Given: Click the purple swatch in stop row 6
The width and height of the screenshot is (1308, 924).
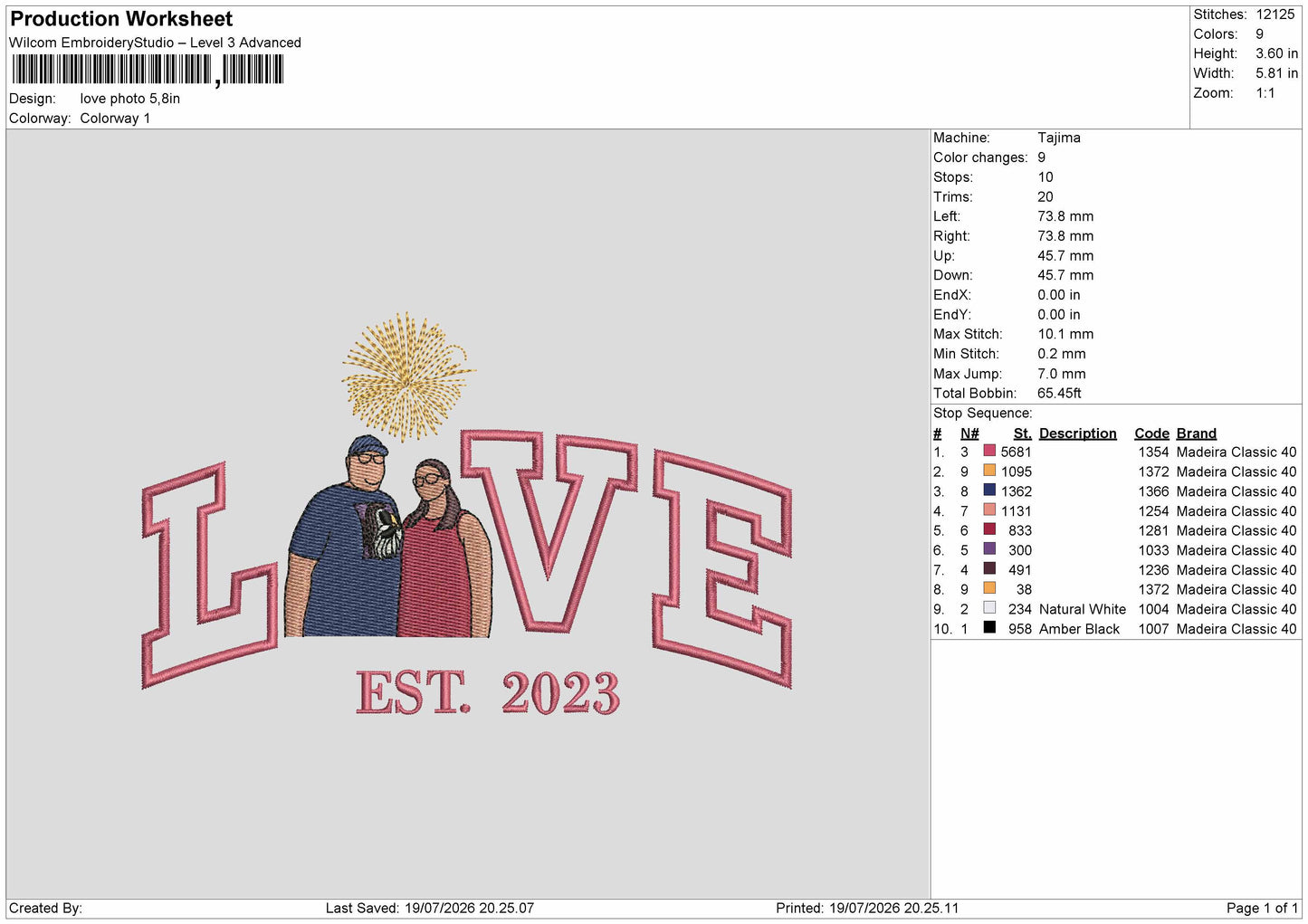Looking at the screenshot, I should click(989, 549).
